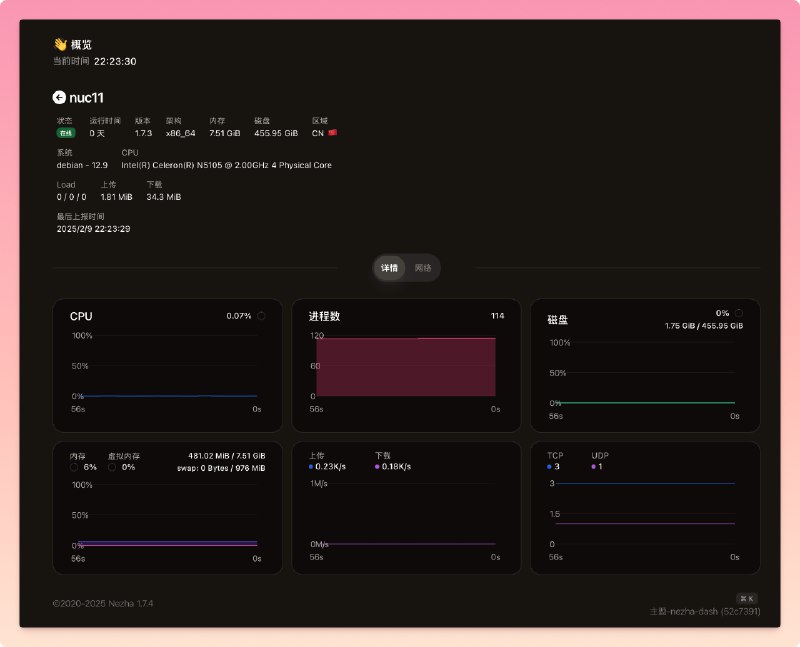Click the purple download speed legend dot
800x647 pixels.
[x=378, y=467]
